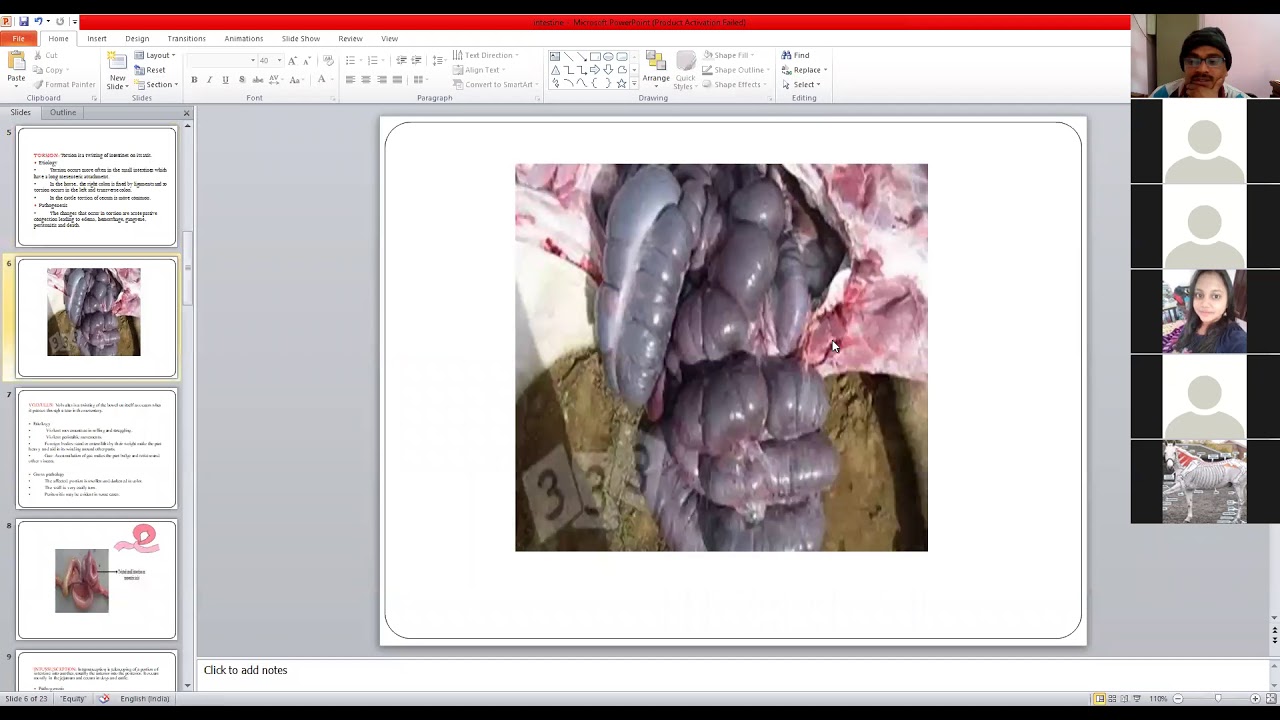
Task: Select the Right Arrow shape icon
Action: (595, 70)
